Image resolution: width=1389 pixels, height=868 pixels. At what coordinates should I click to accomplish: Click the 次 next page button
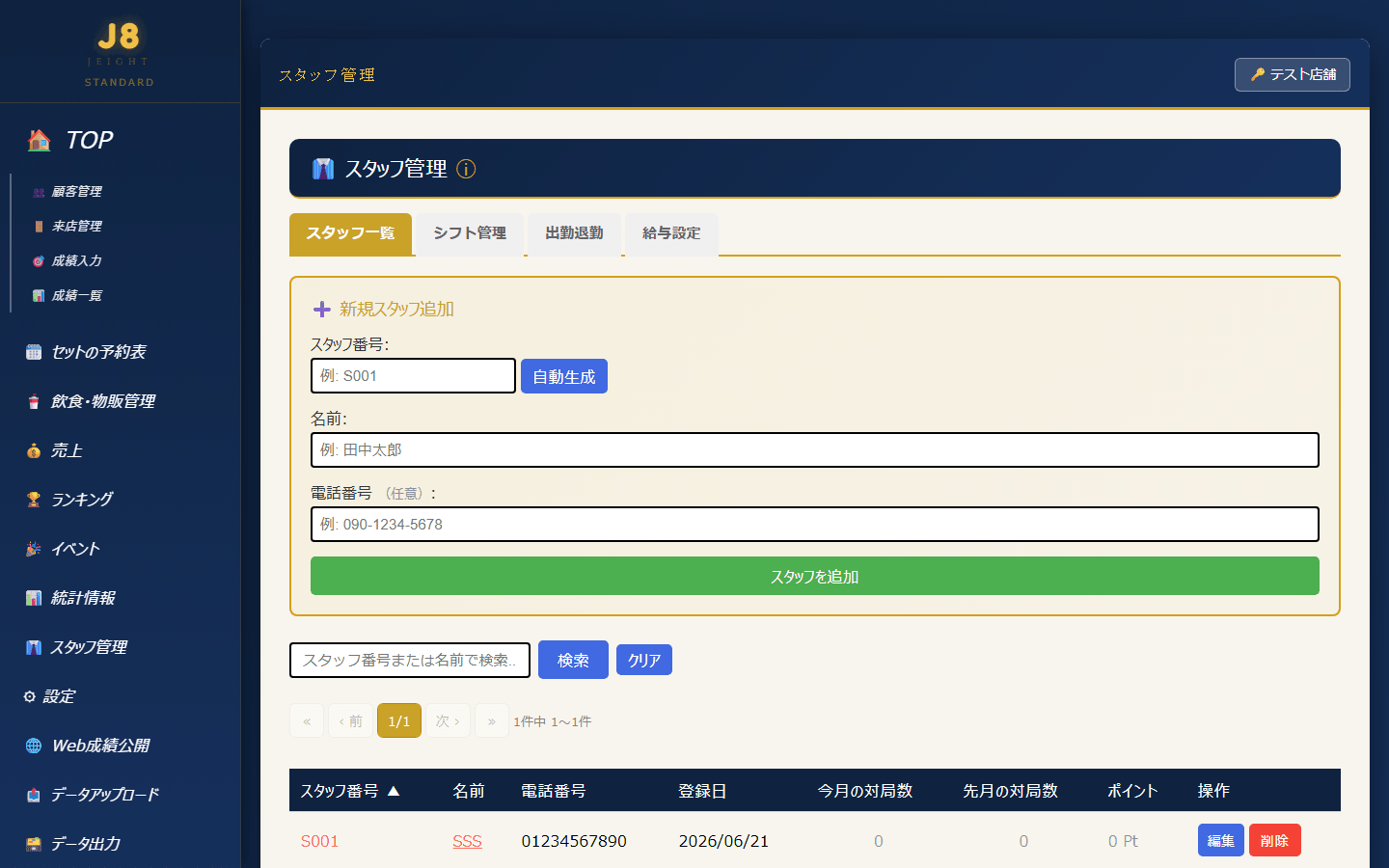449,720
